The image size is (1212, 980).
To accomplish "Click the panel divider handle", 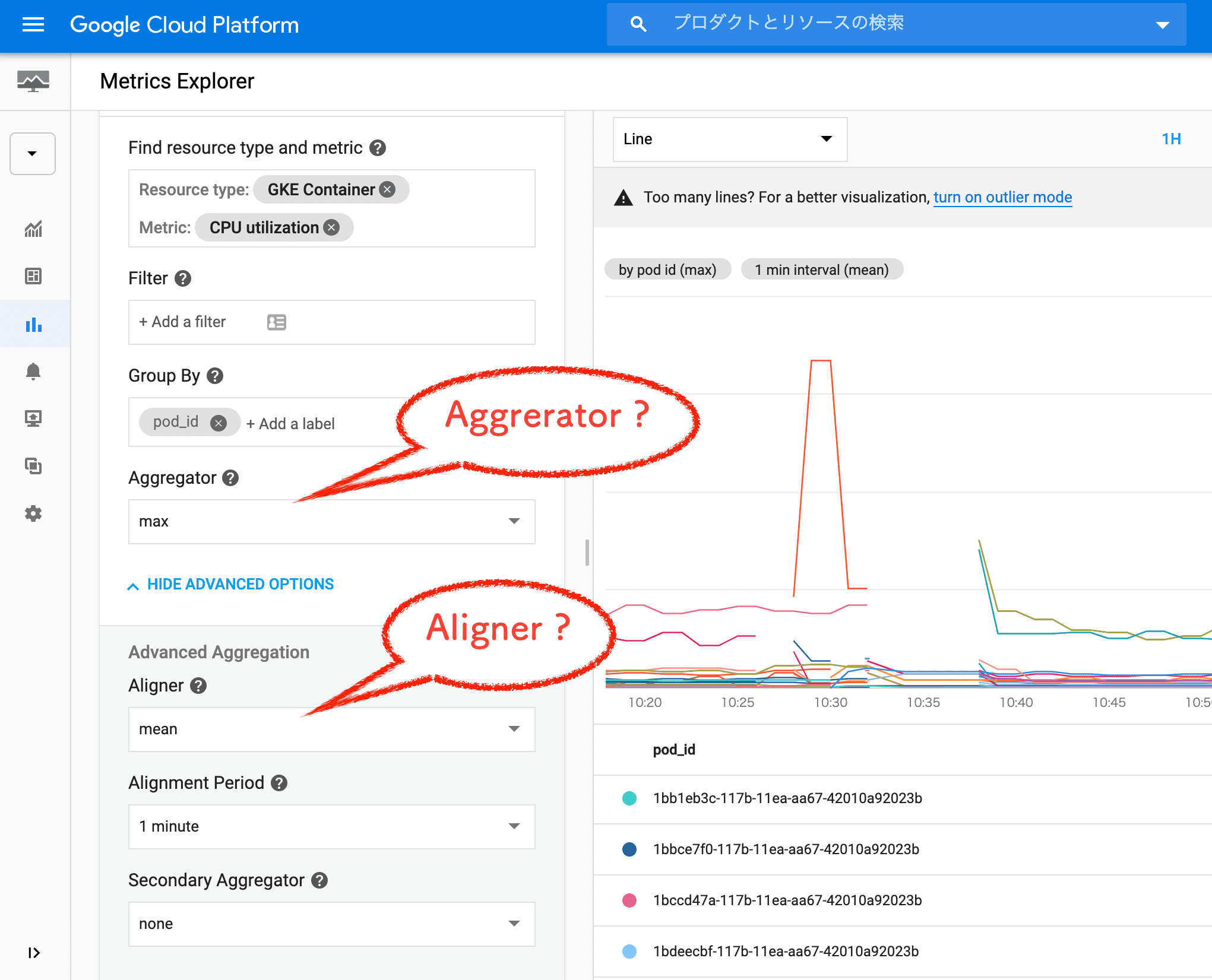I will [x=587, y=552].
